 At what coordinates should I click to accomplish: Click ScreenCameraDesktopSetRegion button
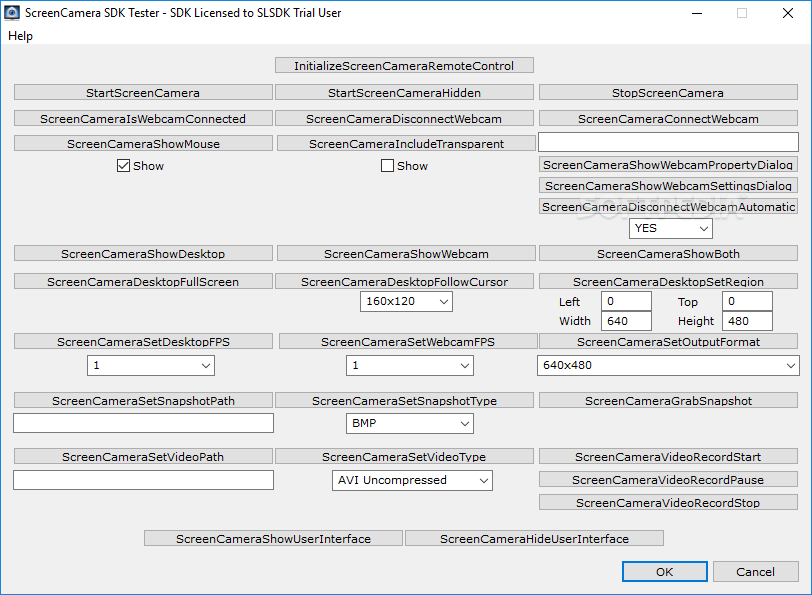668,281
